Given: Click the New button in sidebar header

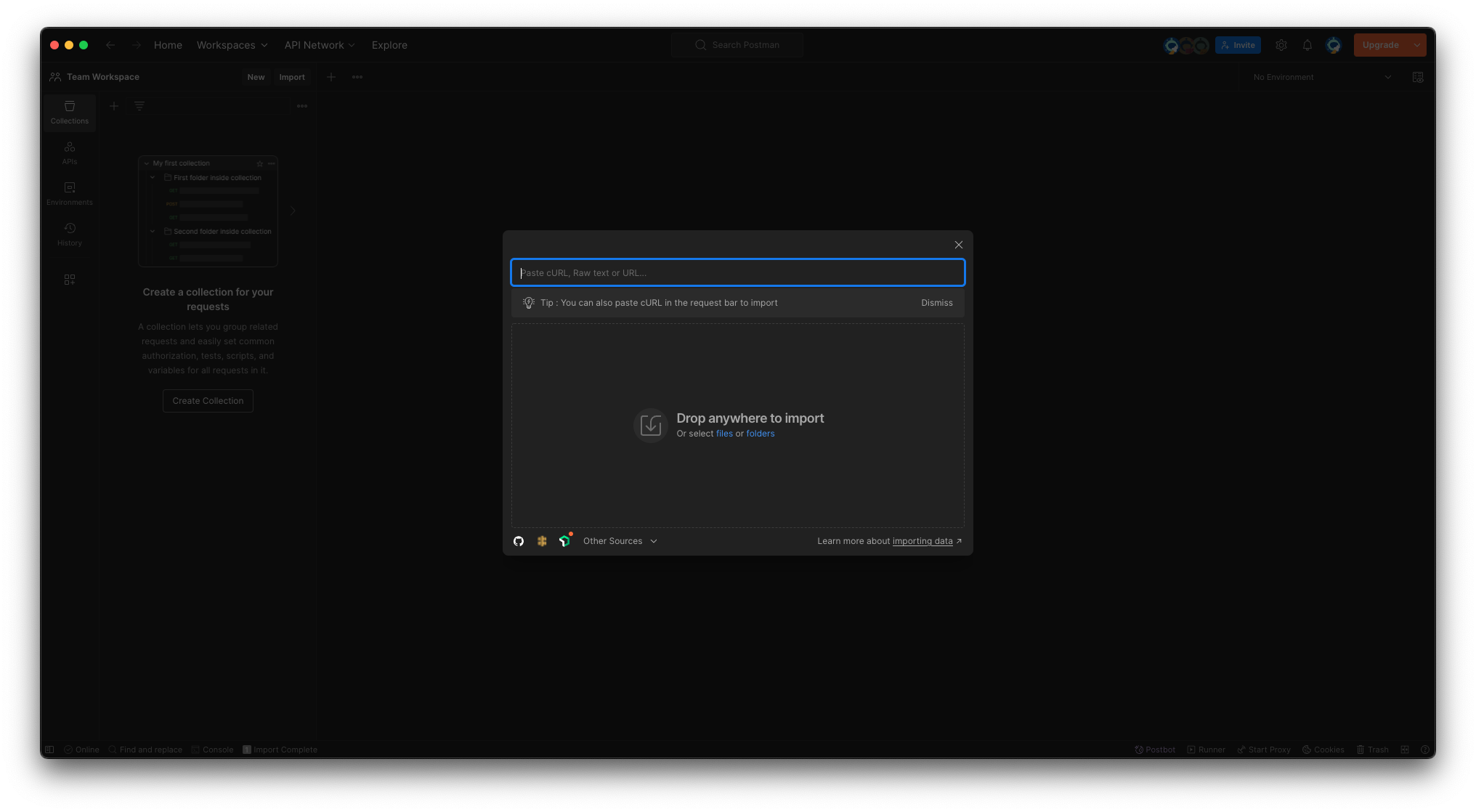Looking at the screenshot, I should (x=256, y=77).
